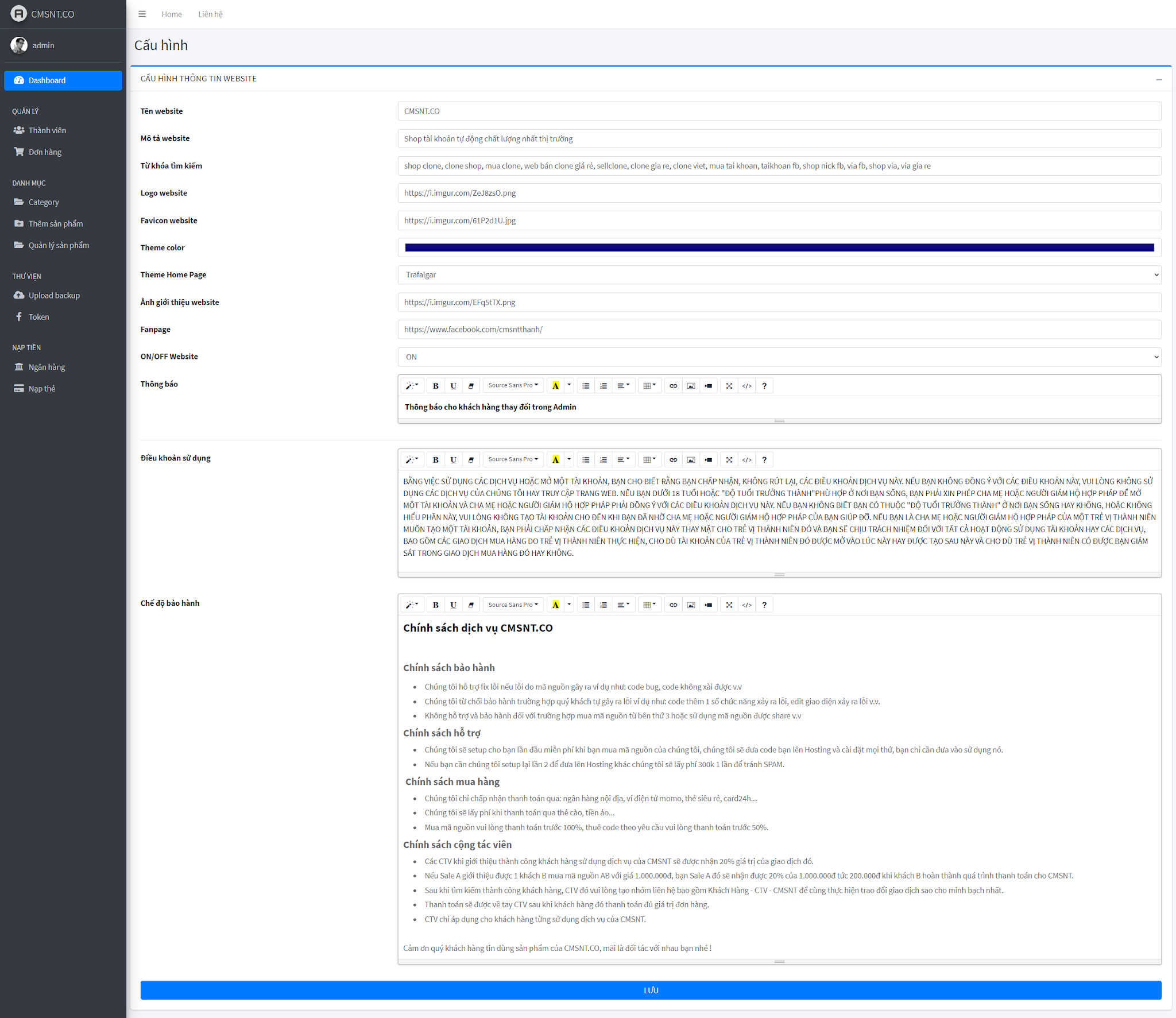Image resolution: width=1176 pixels, height=1018 pixels.
Task: Open Thành viên in the sidebar
Action: point(47,130)
